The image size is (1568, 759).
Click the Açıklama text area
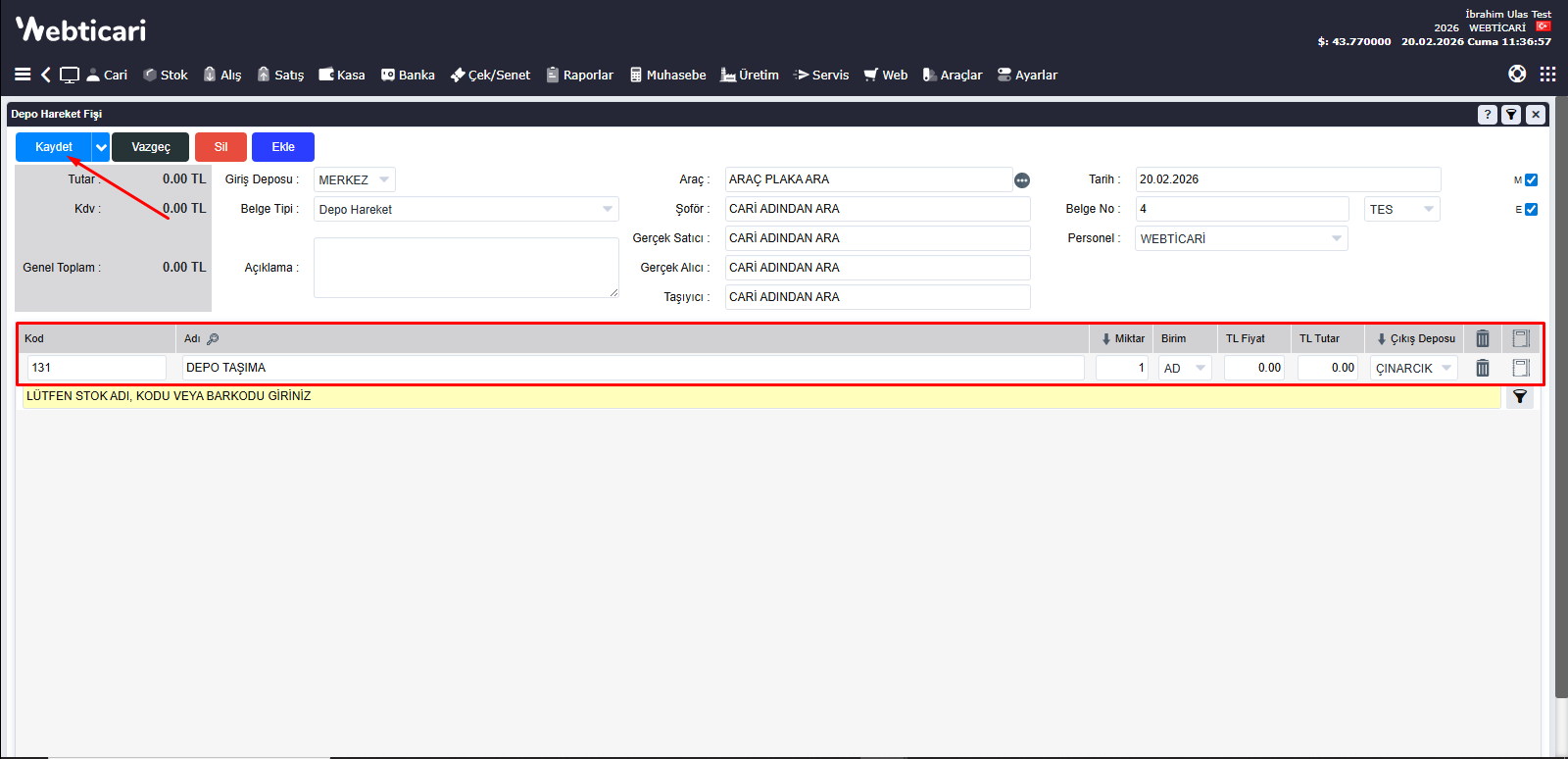coord(465,268)
